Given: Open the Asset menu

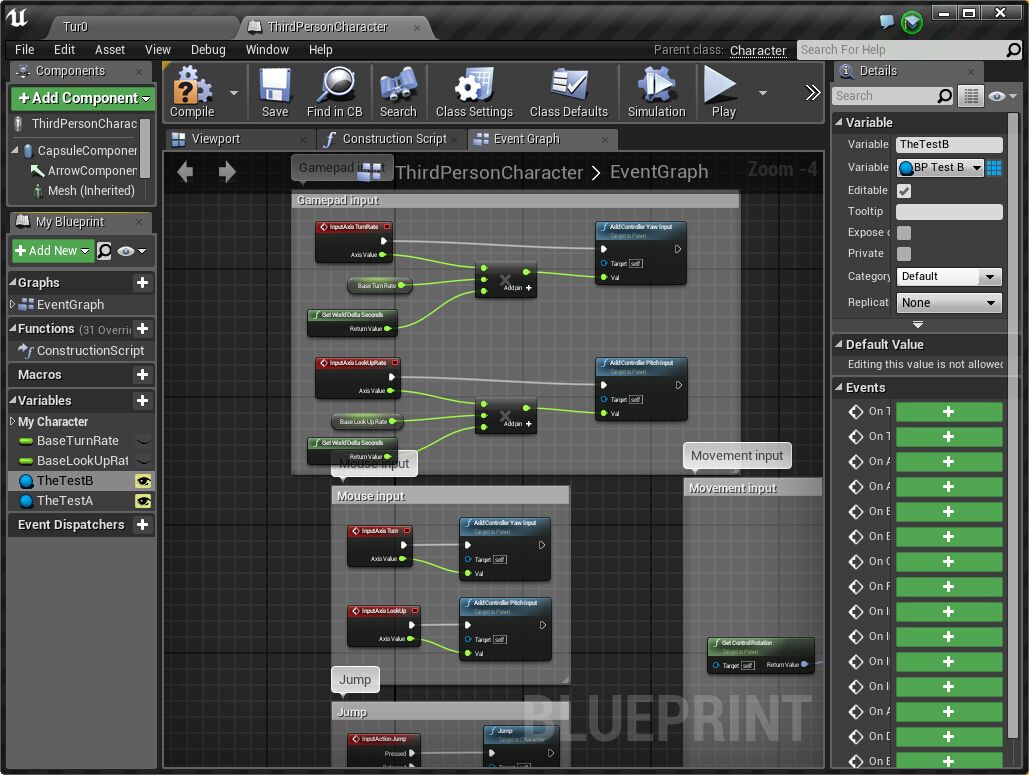Looking at the screenshot, I should [x=110, y=50].
